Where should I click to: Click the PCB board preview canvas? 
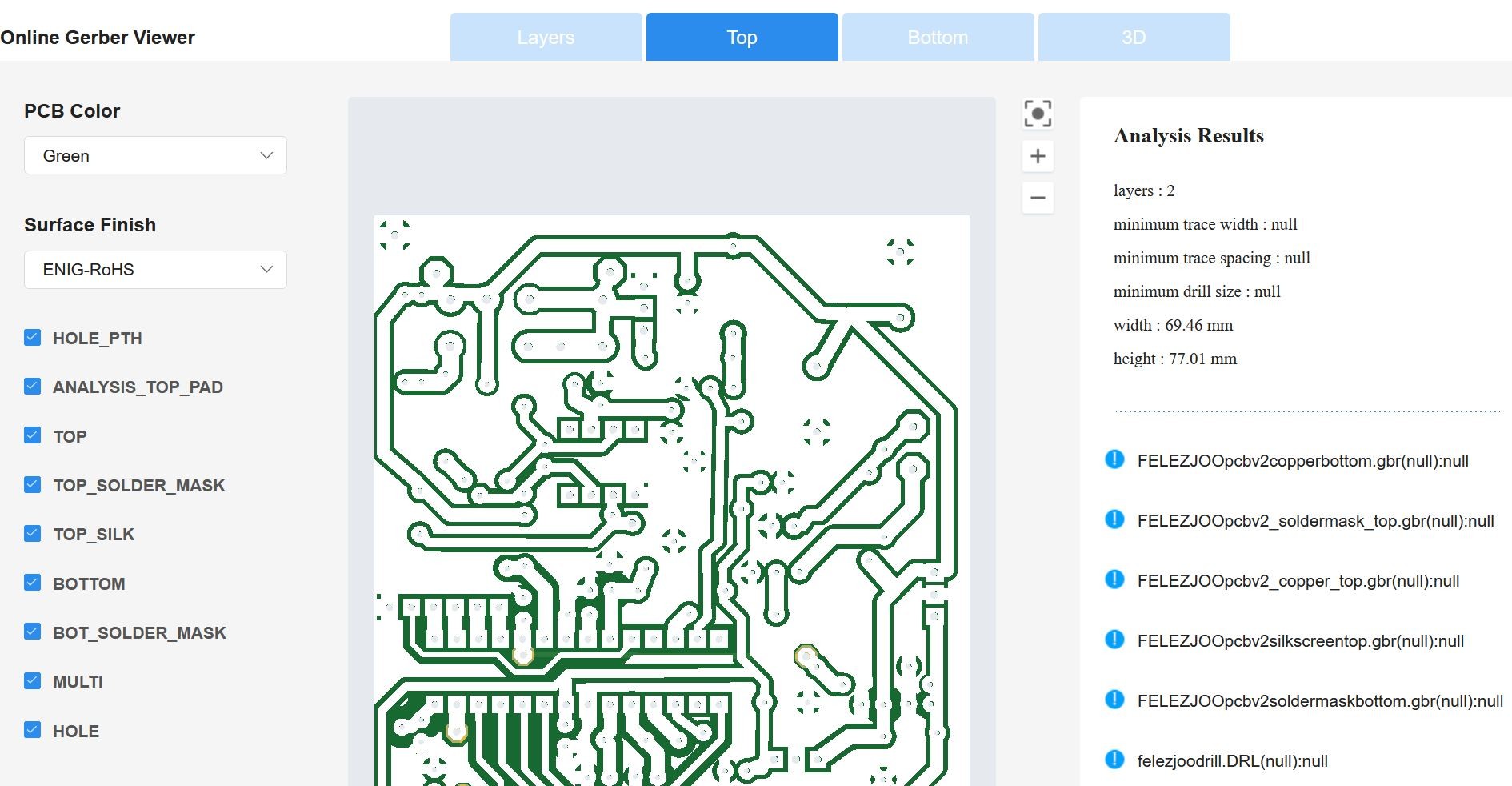[671, 496]
